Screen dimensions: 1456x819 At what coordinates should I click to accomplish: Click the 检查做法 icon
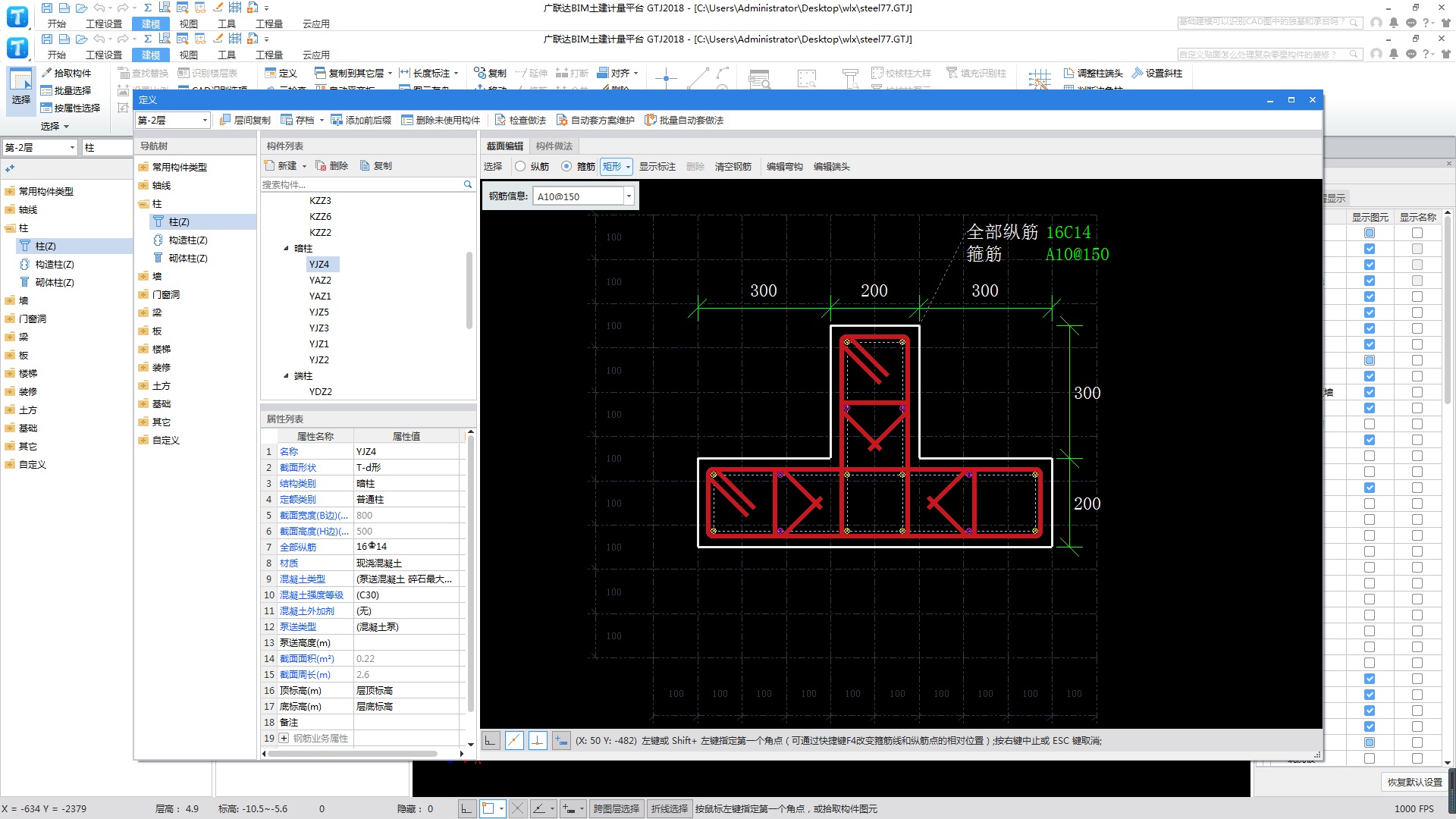pos(500,120)
